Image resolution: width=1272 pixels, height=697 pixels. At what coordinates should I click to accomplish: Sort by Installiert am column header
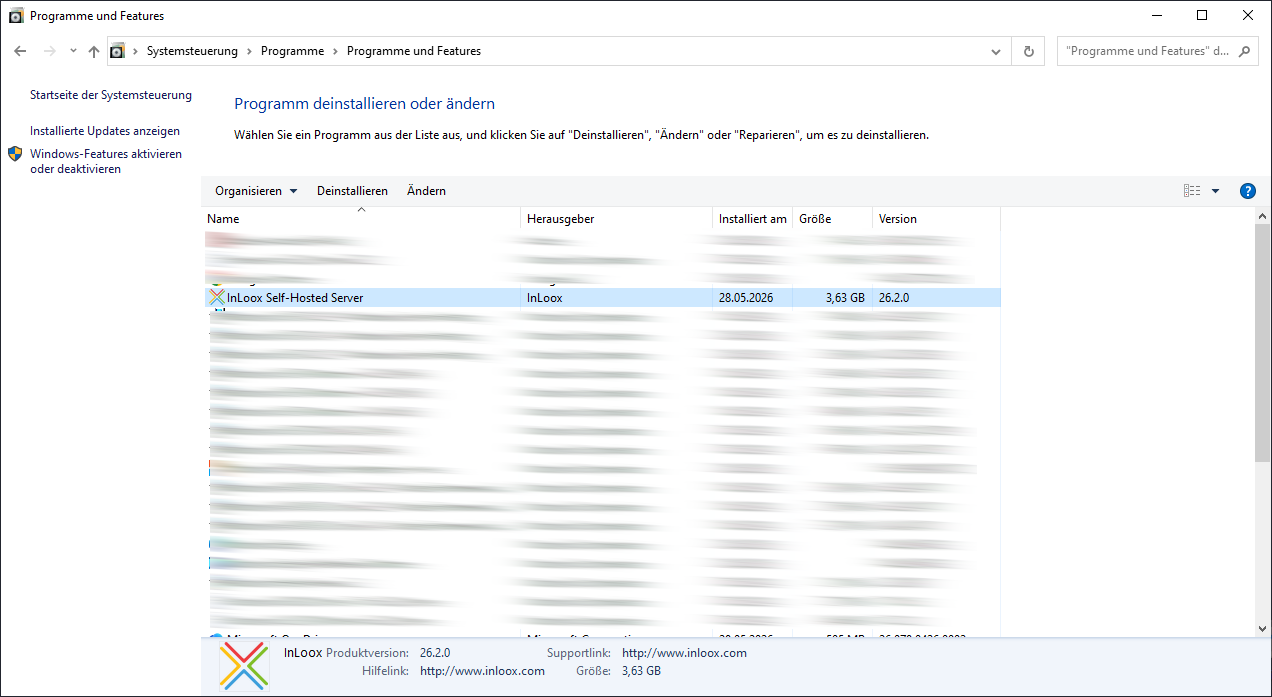[753, 218]
